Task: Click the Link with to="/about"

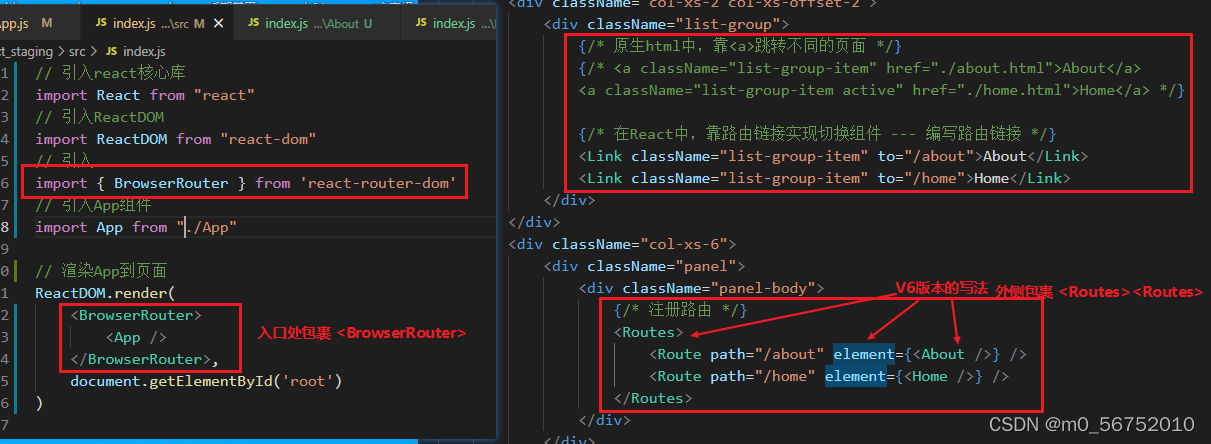Action: 832,156
